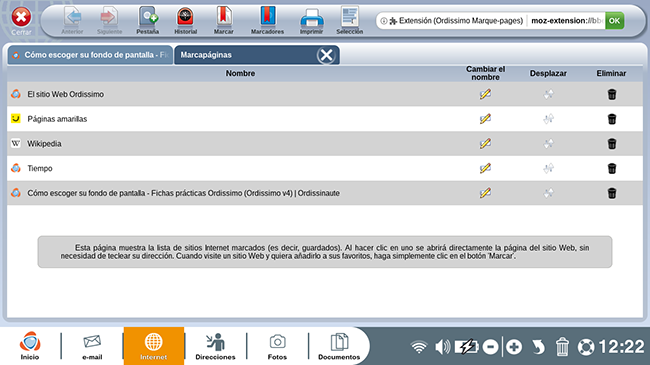Confirm the address with the green OK button
Screen dimensions: 650x365
coord(614,21)
